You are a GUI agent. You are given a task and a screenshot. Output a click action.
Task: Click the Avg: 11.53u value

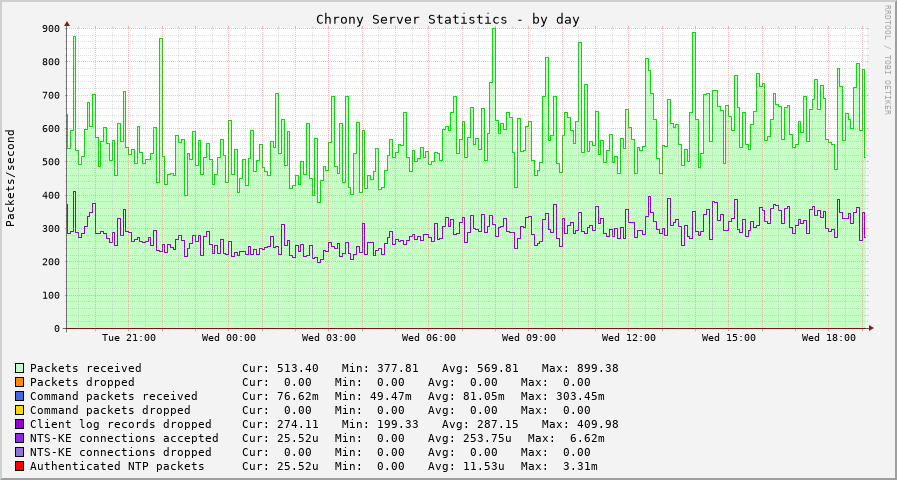point(466,466)
